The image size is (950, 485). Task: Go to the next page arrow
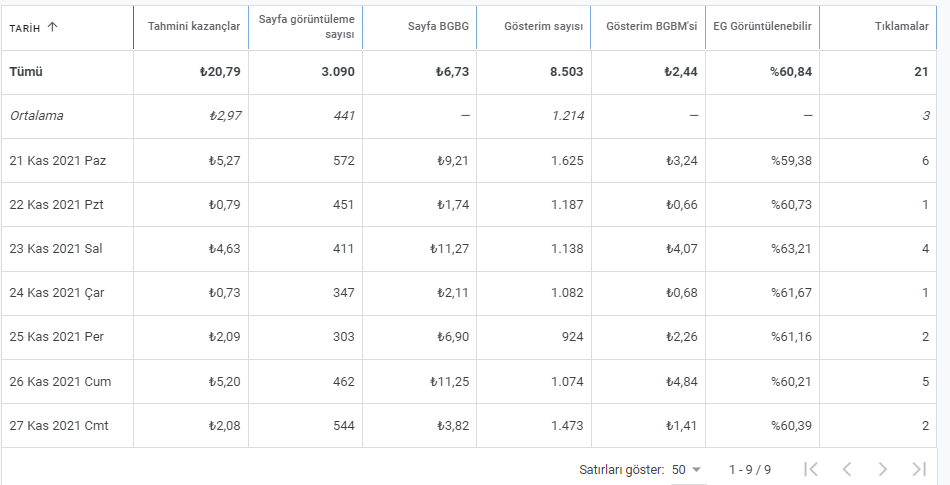click(x=883, y=469)
